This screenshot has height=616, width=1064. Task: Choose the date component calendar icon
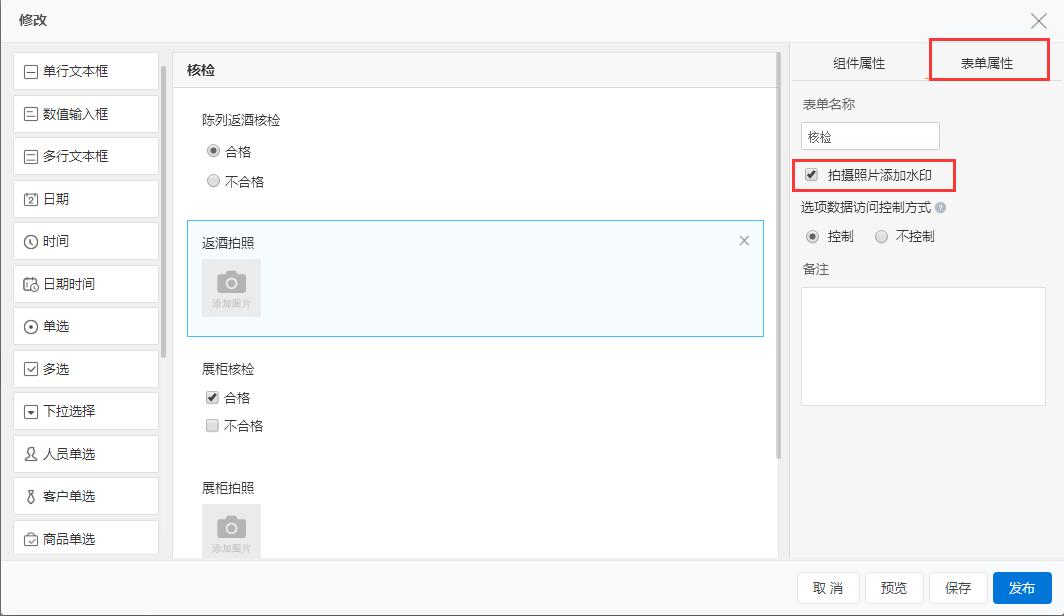pos(31,199)
